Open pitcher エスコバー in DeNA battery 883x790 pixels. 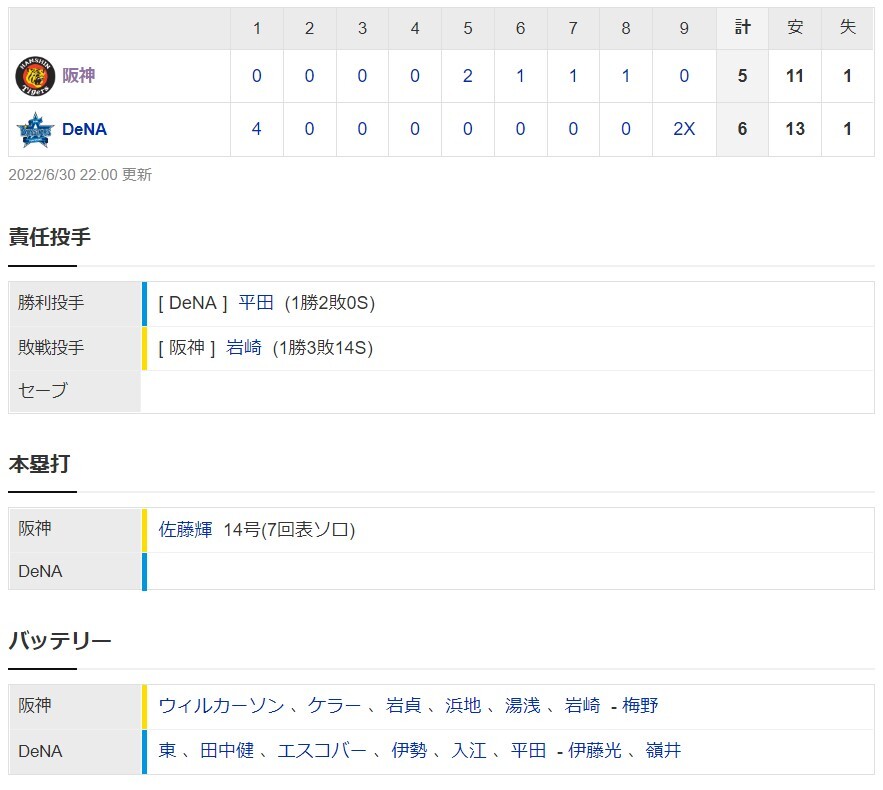point(322,750)
